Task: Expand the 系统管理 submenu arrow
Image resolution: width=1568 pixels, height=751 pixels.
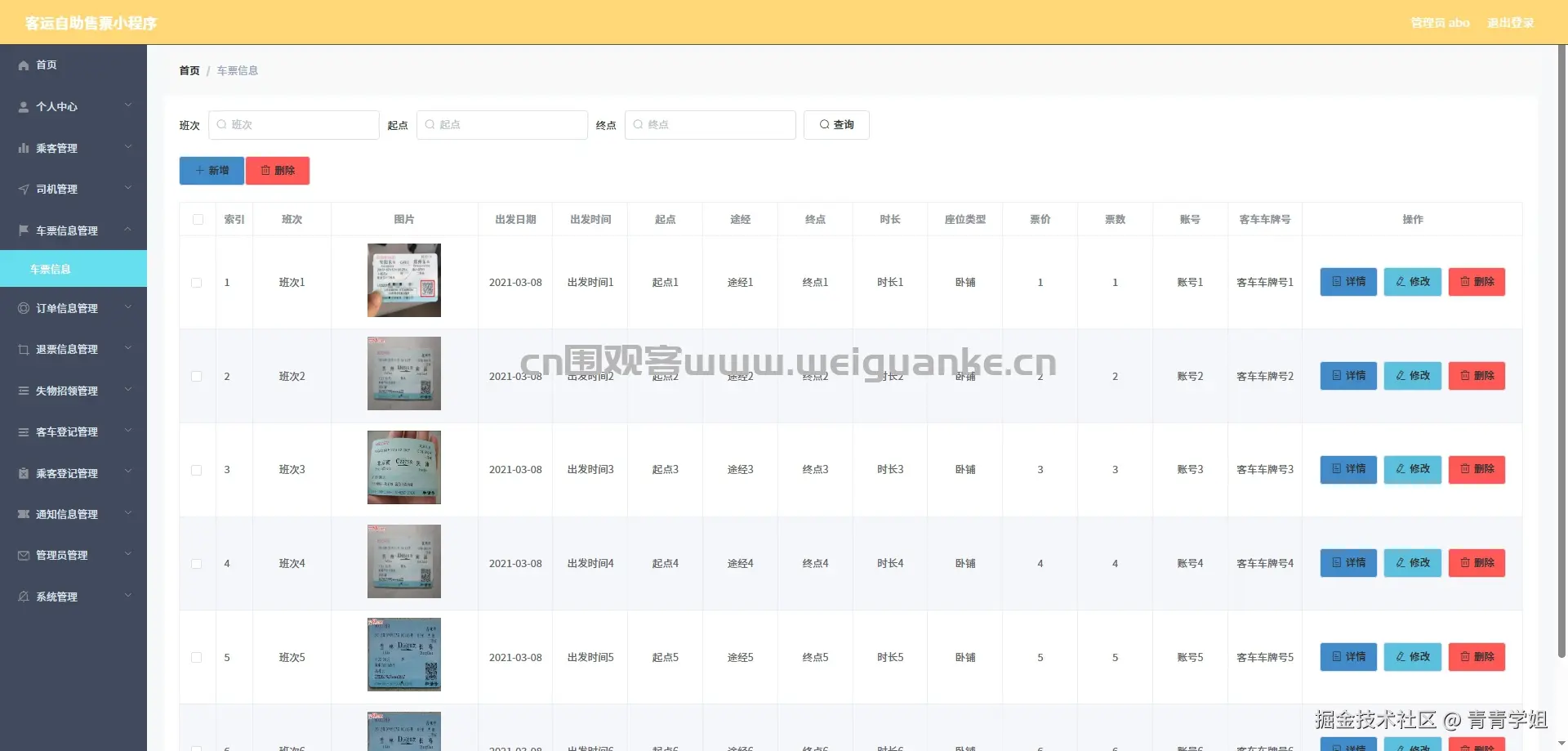Action: (x=128, y=597)
